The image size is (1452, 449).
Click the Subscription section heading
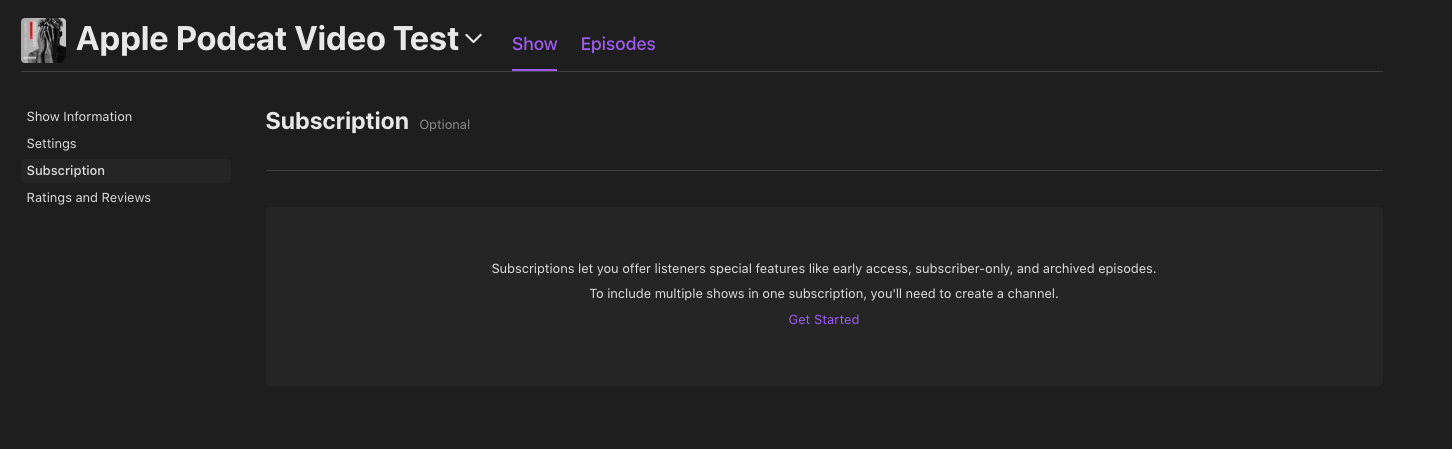pyautogui.click(x=337, y=122)
